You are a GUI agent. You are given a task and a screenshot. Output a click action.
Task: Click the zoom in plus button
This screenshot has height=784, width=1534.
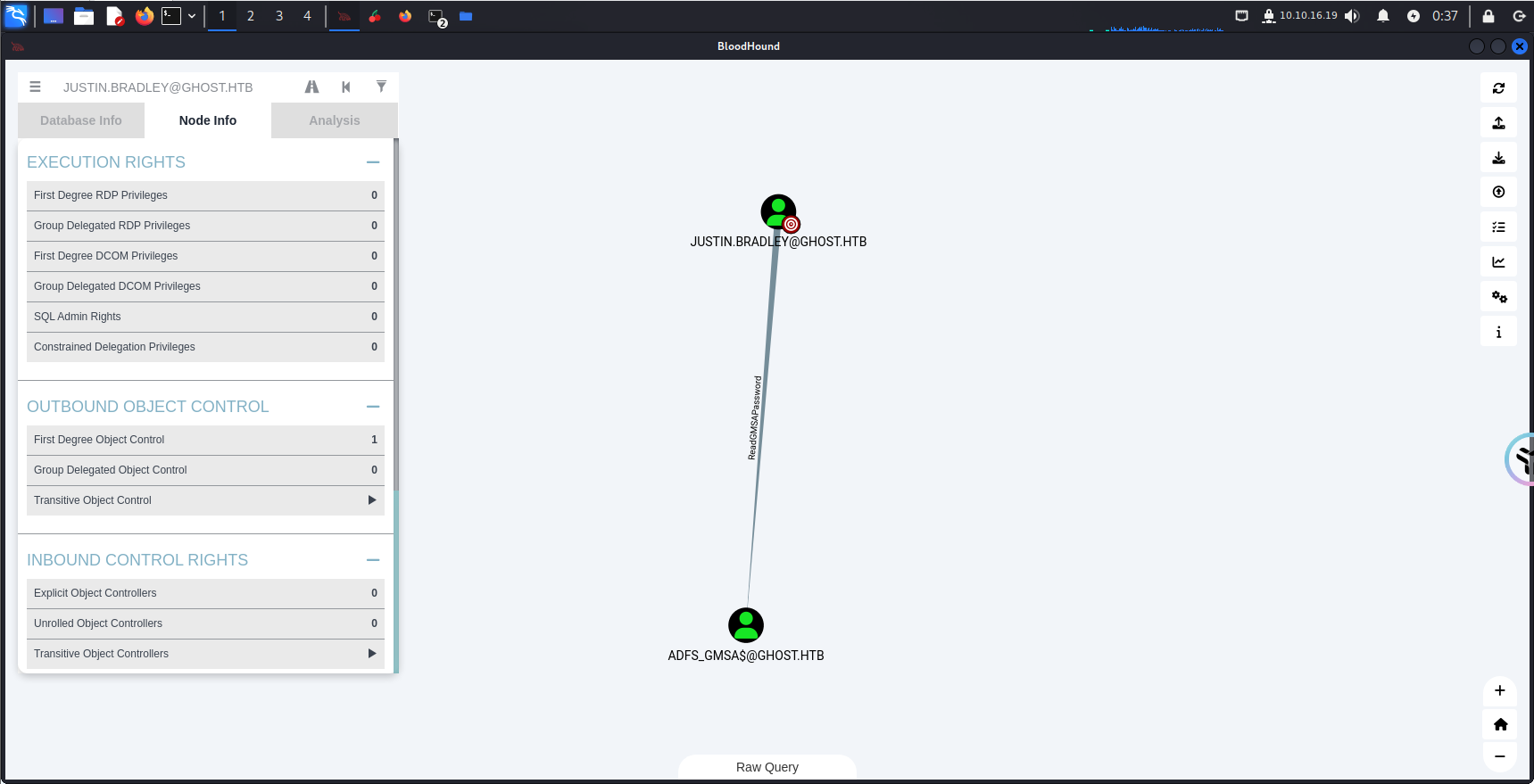point(1499,690)
